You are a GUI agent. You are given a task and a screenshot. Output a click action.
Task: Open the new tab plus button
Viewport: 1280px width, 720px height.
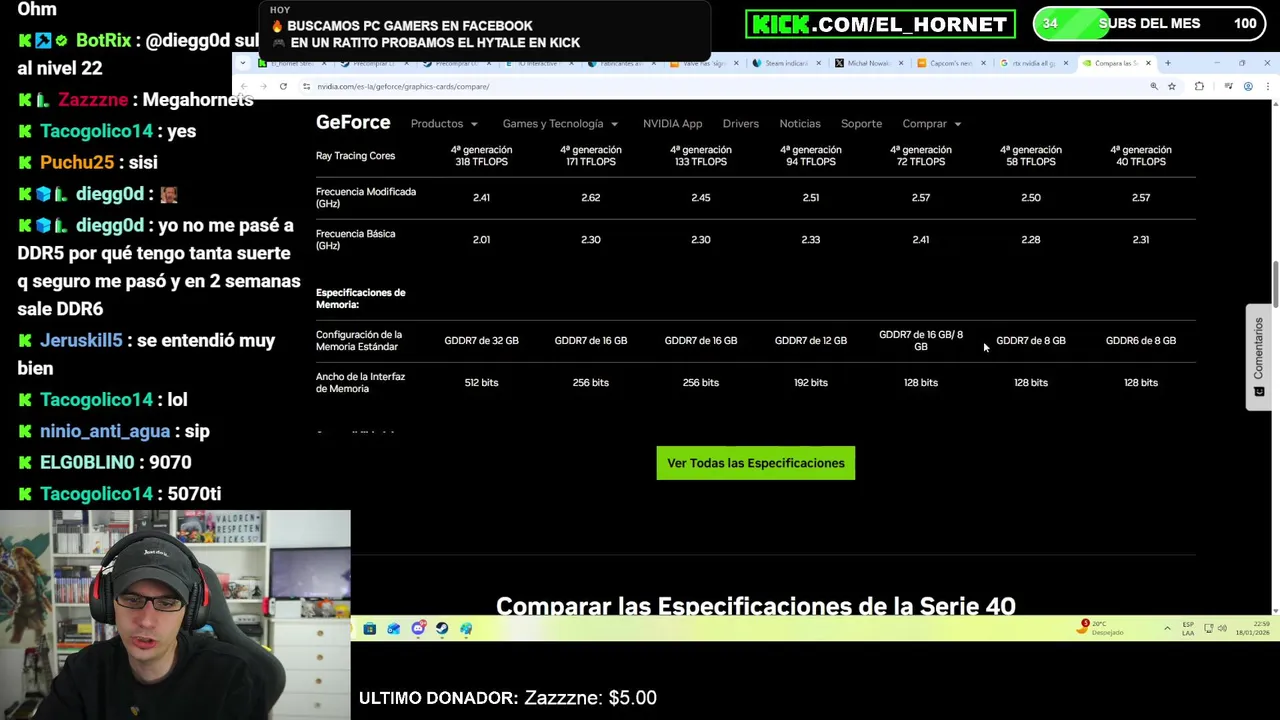pos(1167,63)
